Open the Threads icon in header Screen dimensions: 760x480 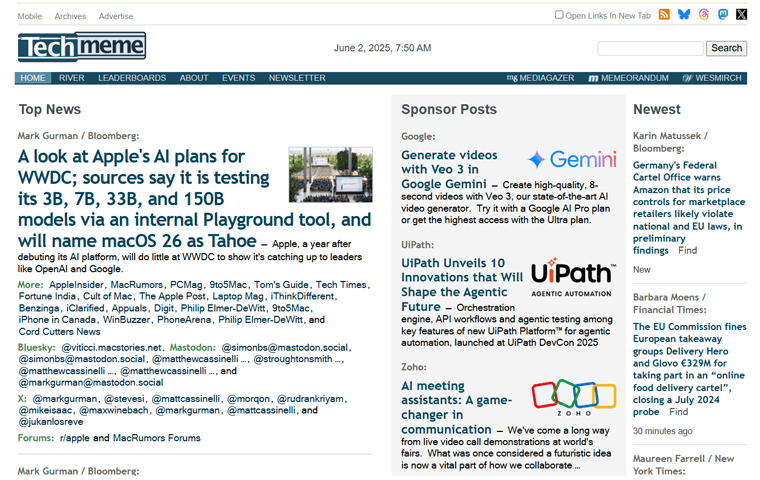click(704, 15)
